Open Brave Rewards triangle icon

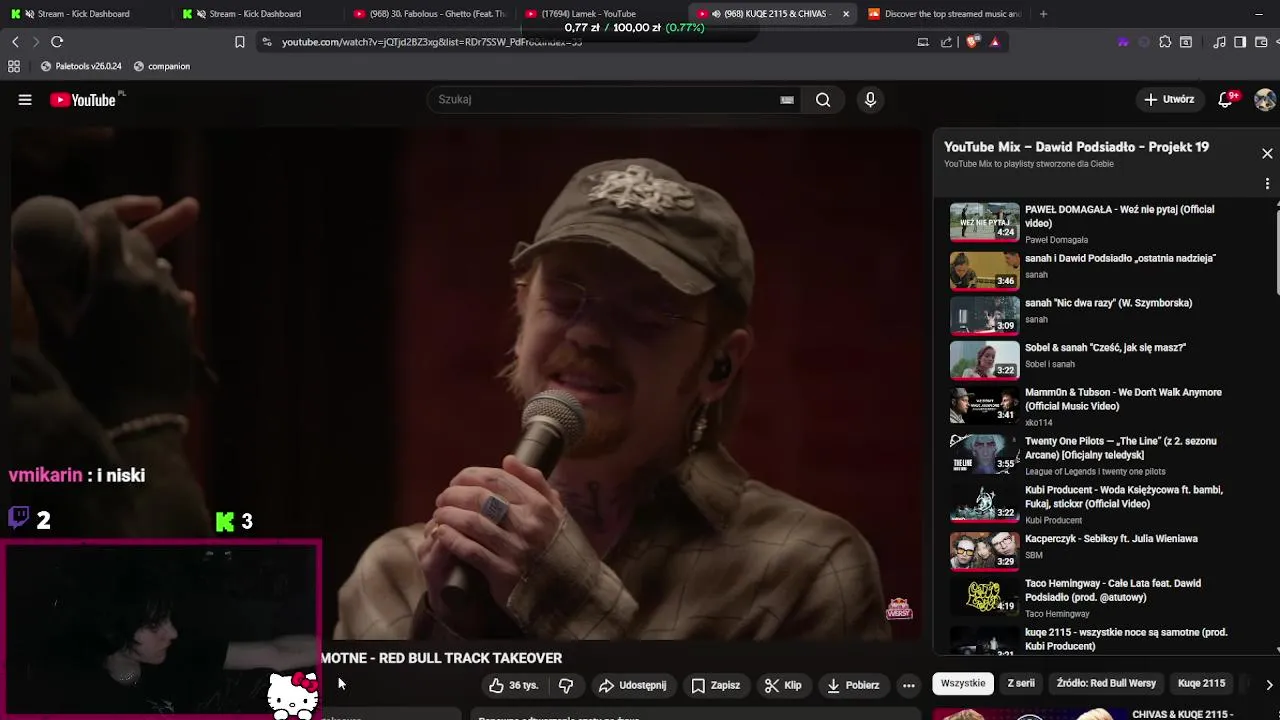(x=995, y=42)
